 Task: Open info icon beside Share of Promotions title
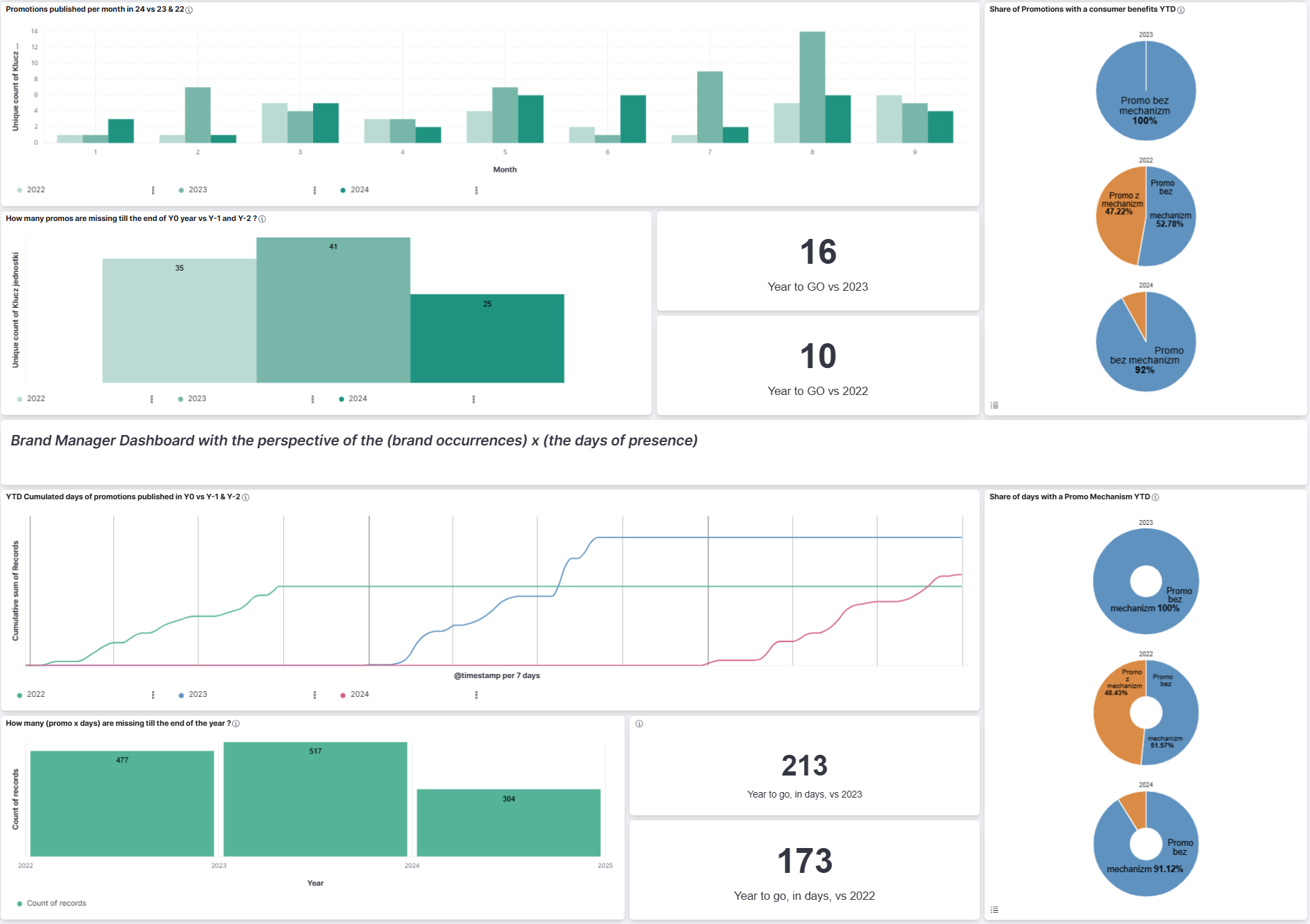tap(1181, 10)
